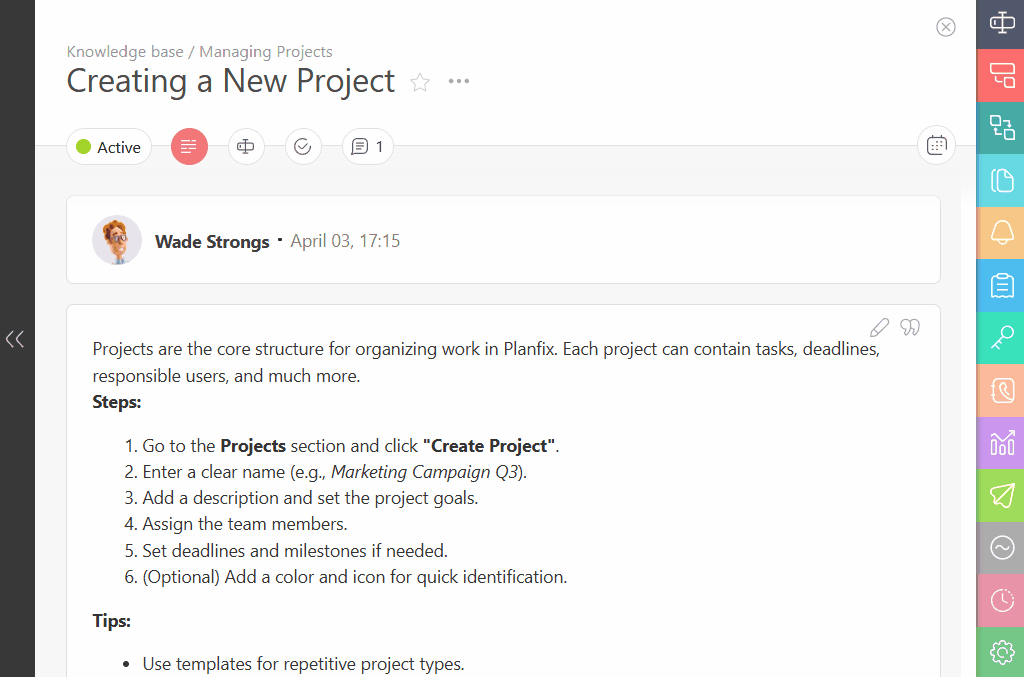1024x677 pixels.
Task: Open the settings gear in sidebar
Action: (1001, 652)
